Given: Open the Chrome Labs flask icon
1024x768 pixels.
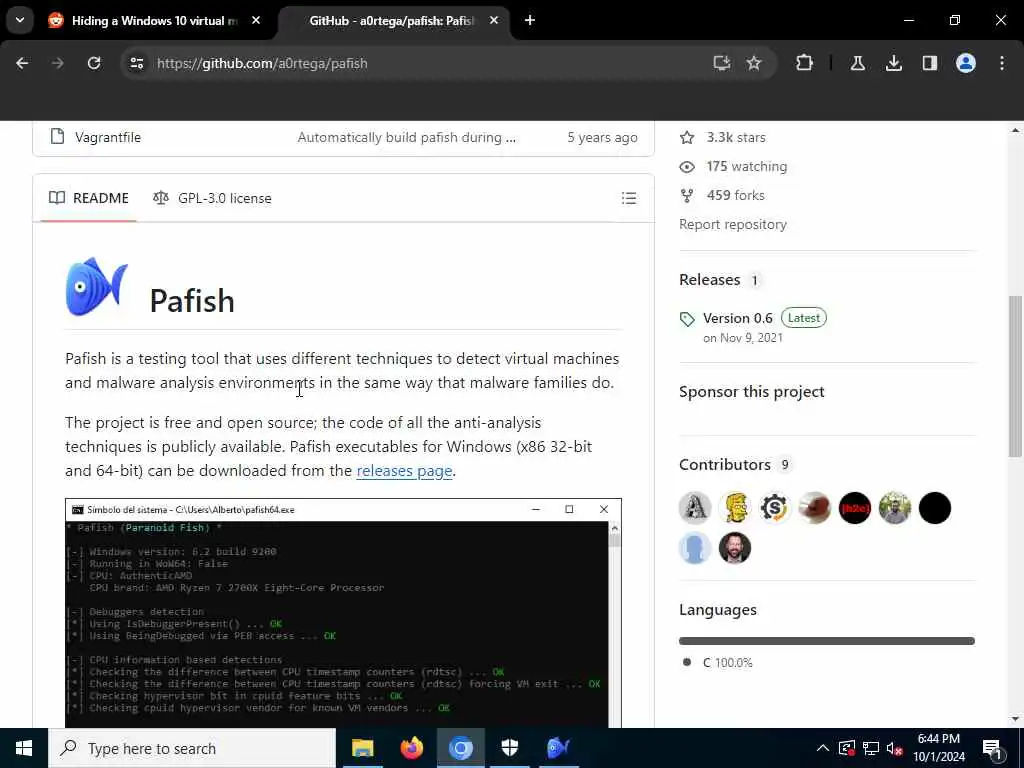Looking at the screenshot, I should click(857, 63).
